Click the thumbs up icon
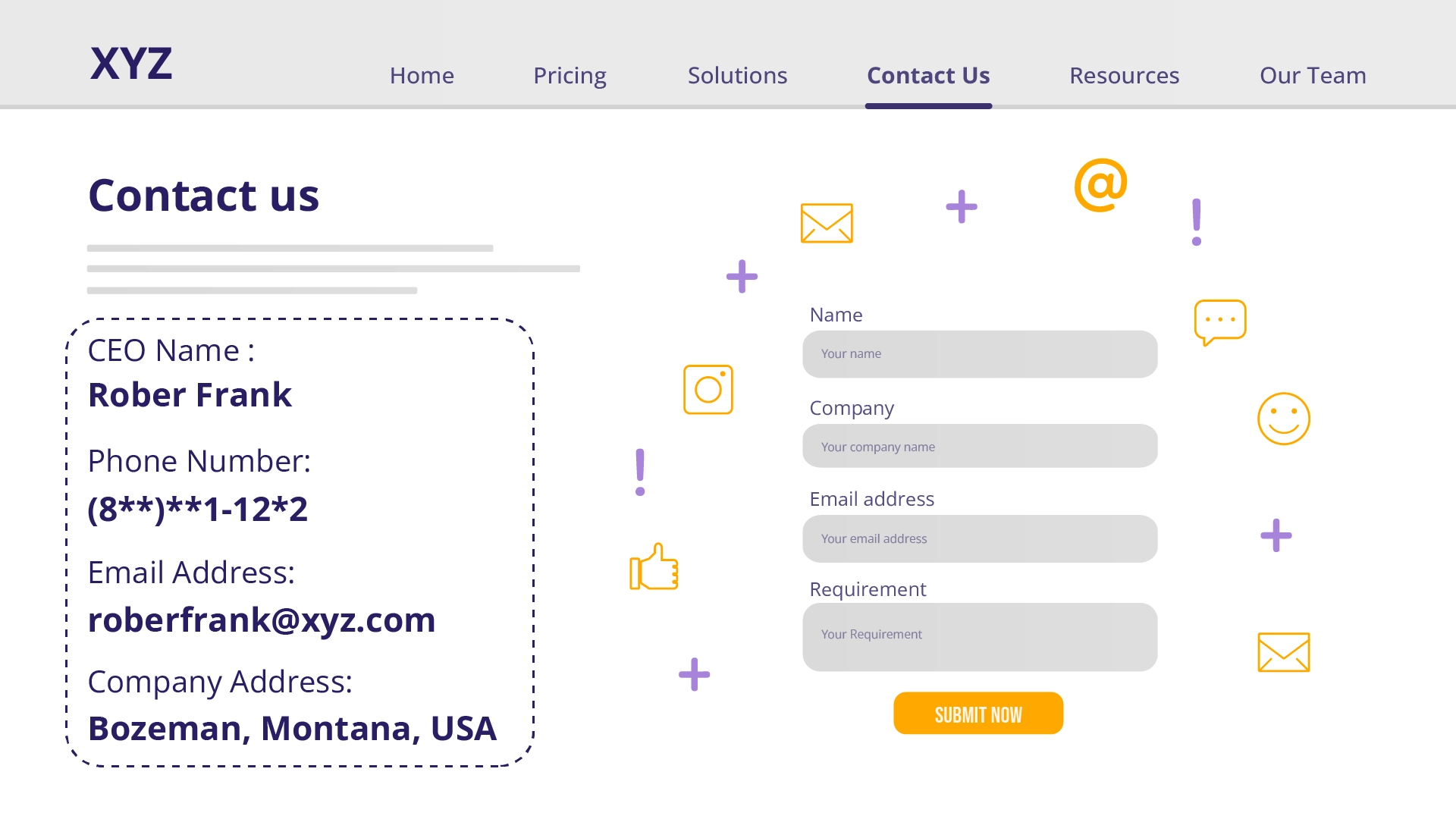This screenshot has width=1456, height=819. click(654, 567)
